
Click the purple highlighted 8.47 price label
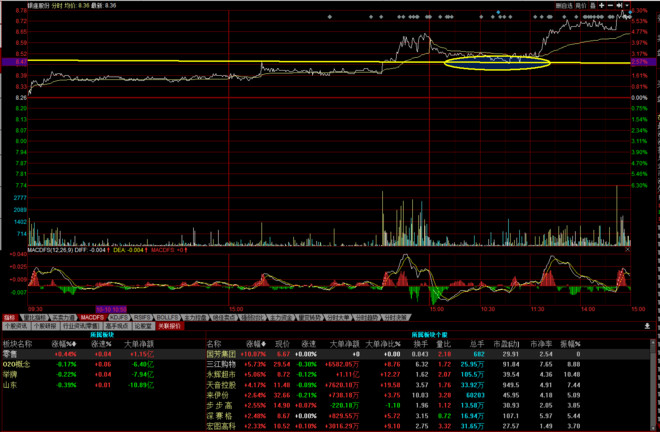[x=14, y=62]
